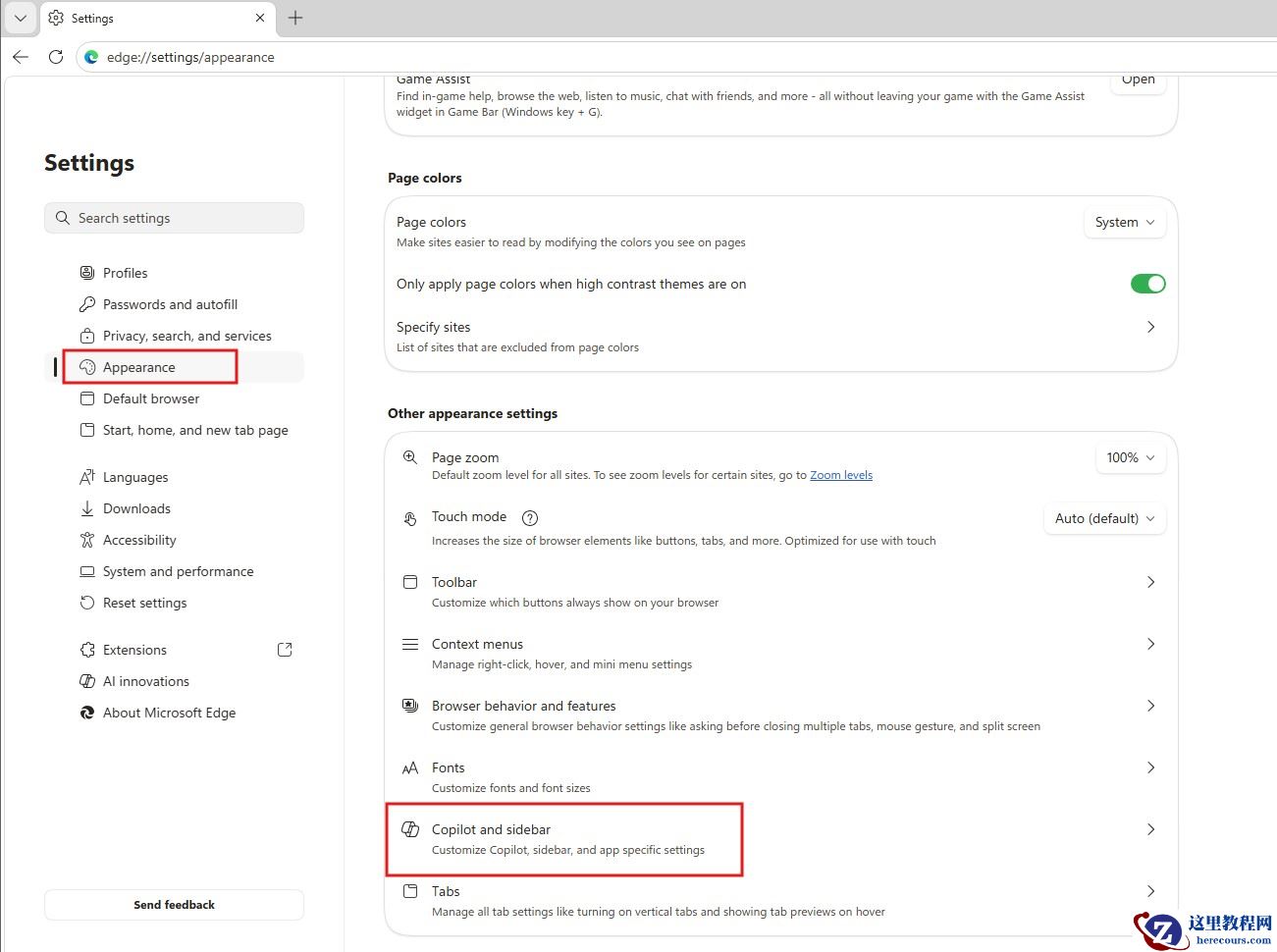The width and height of the screenshot is (1277, 952).
Task: Close the Settings tab
Action: tap(259, 18)
